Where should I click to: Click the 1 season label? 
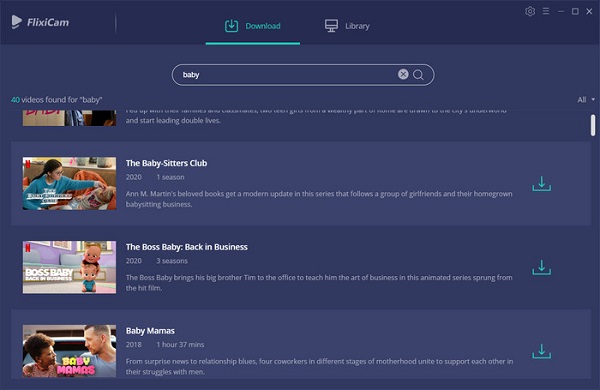click(170, 177)
